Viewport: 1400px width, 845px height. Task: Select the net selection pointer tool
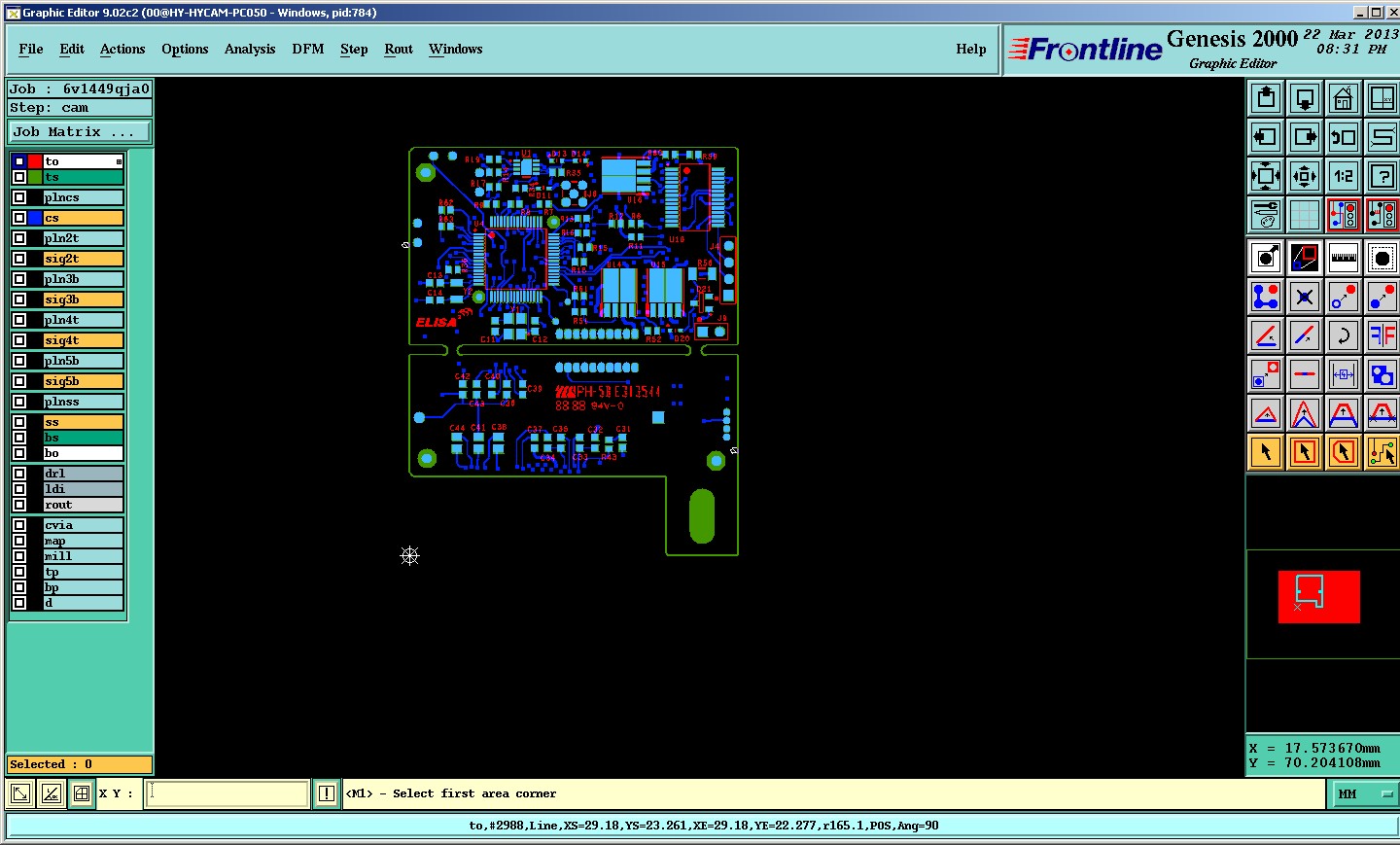tap(1382, 452)
